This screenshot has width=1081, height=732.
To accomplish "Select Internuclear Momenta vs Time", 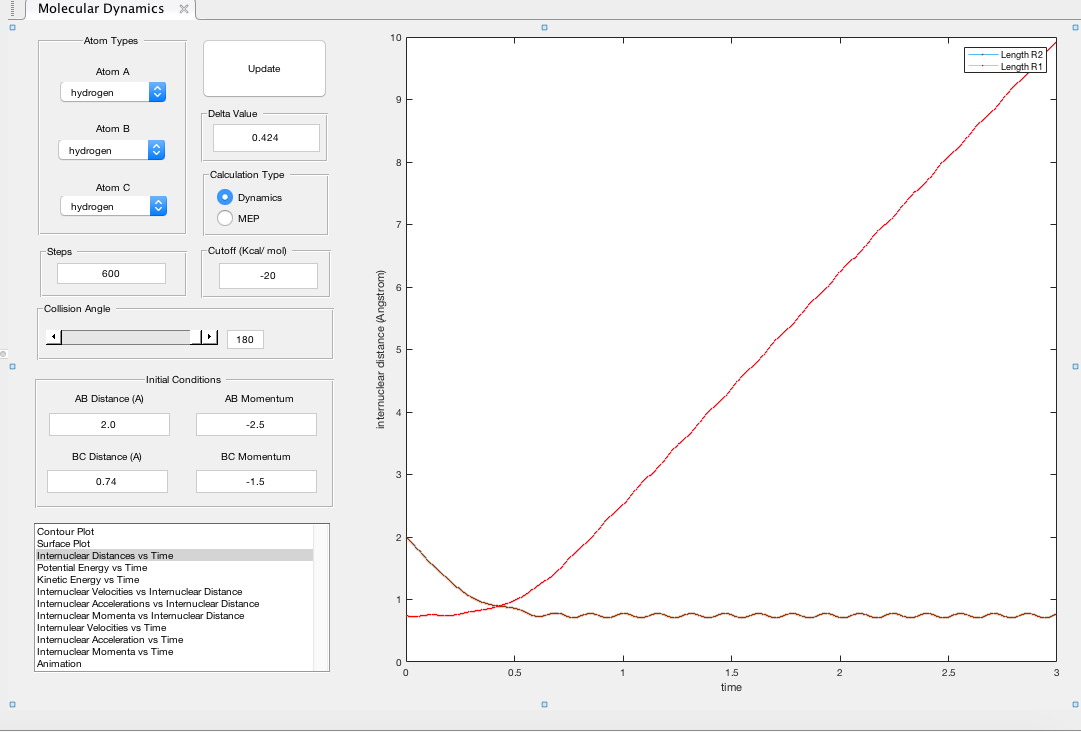I will 174,651.
